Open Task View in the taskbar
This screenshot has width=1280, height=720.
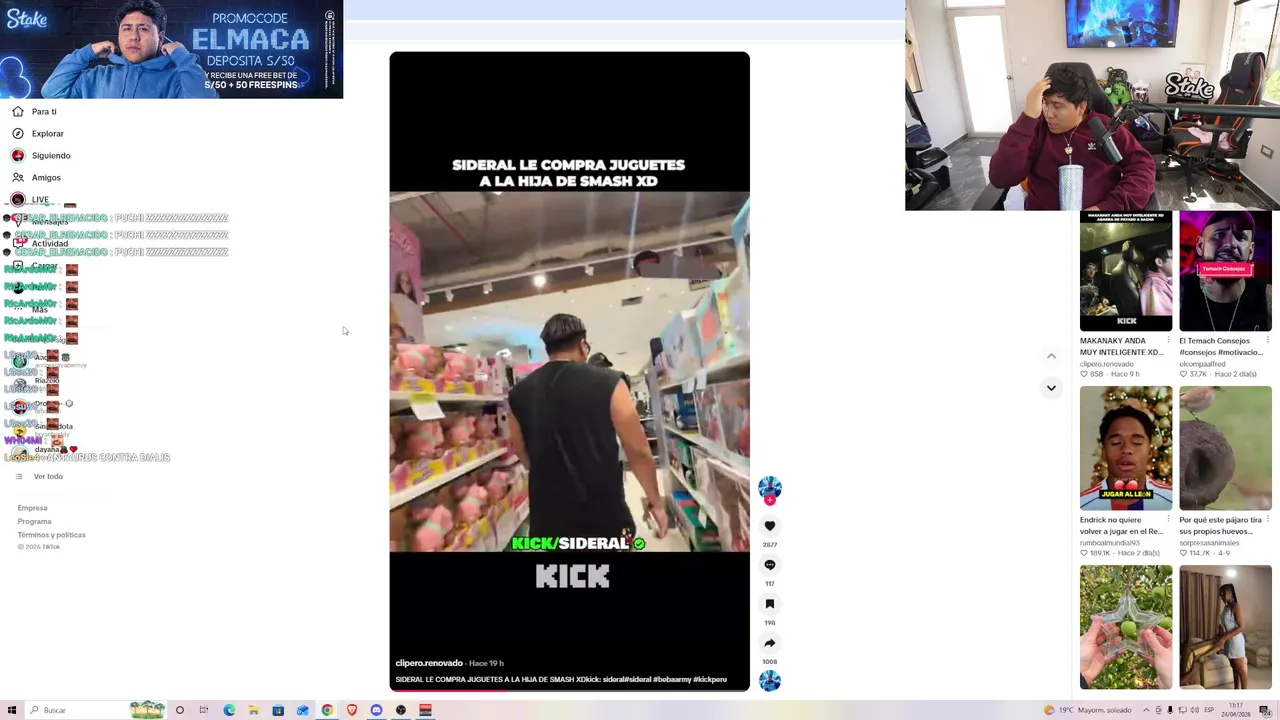coord(204,710)
